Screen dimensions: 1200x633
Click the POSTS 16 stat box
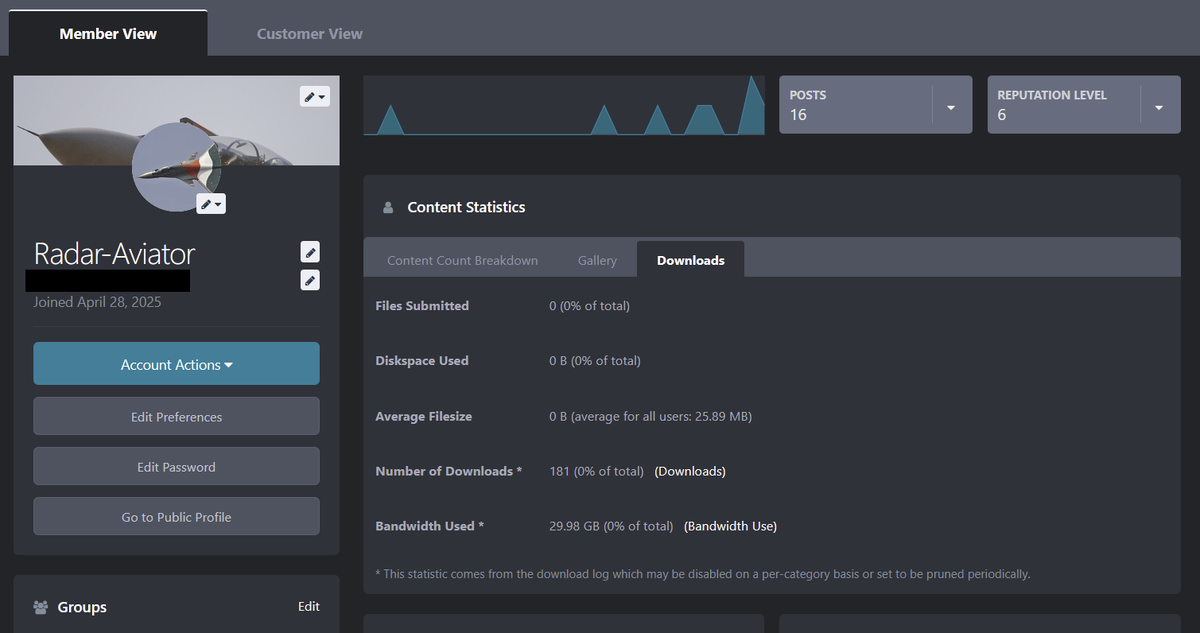click(x=875, y=105)
